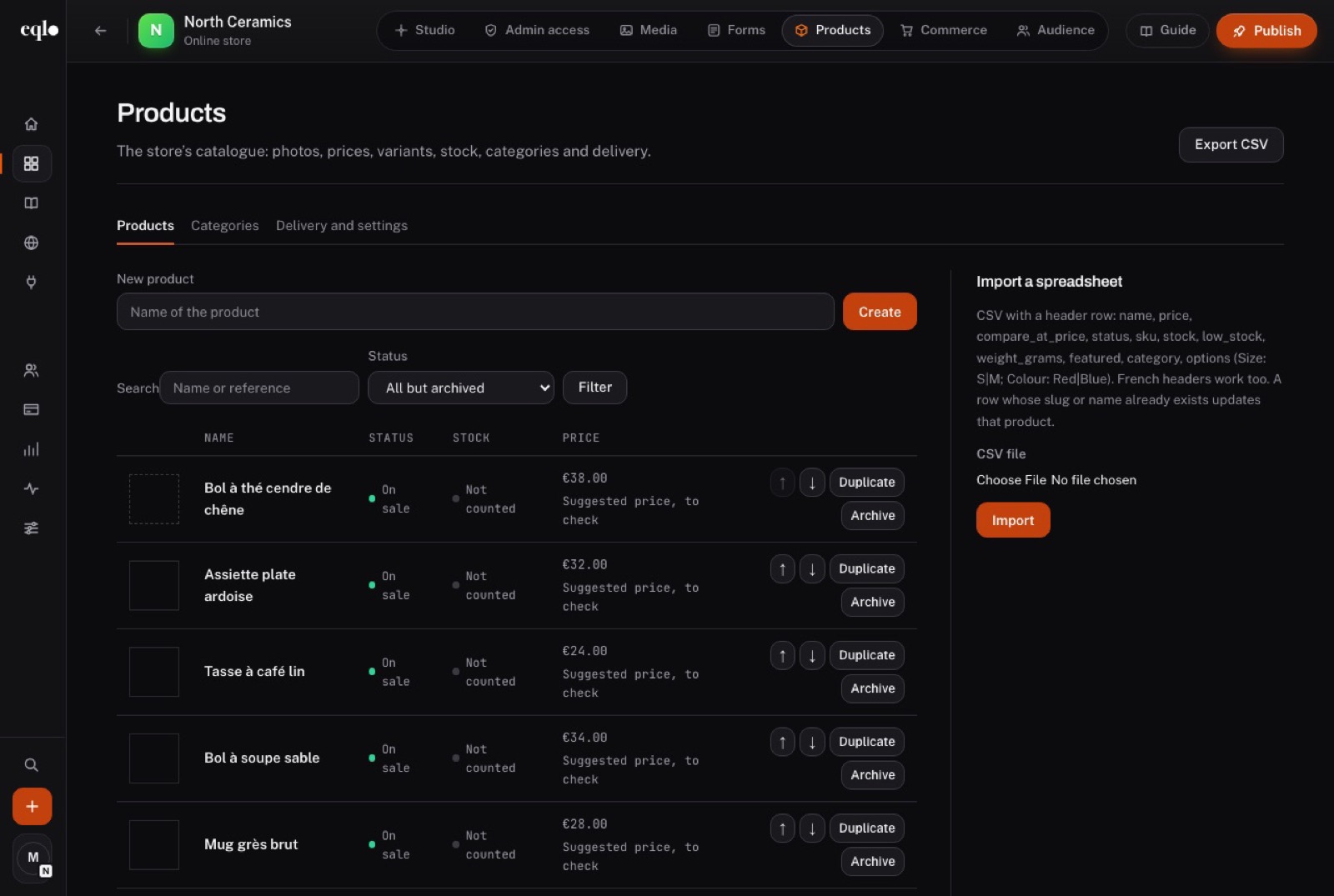Archive Bol à soupe sable
Viewport: 1334px width, 896px height.
click(872, 775)
